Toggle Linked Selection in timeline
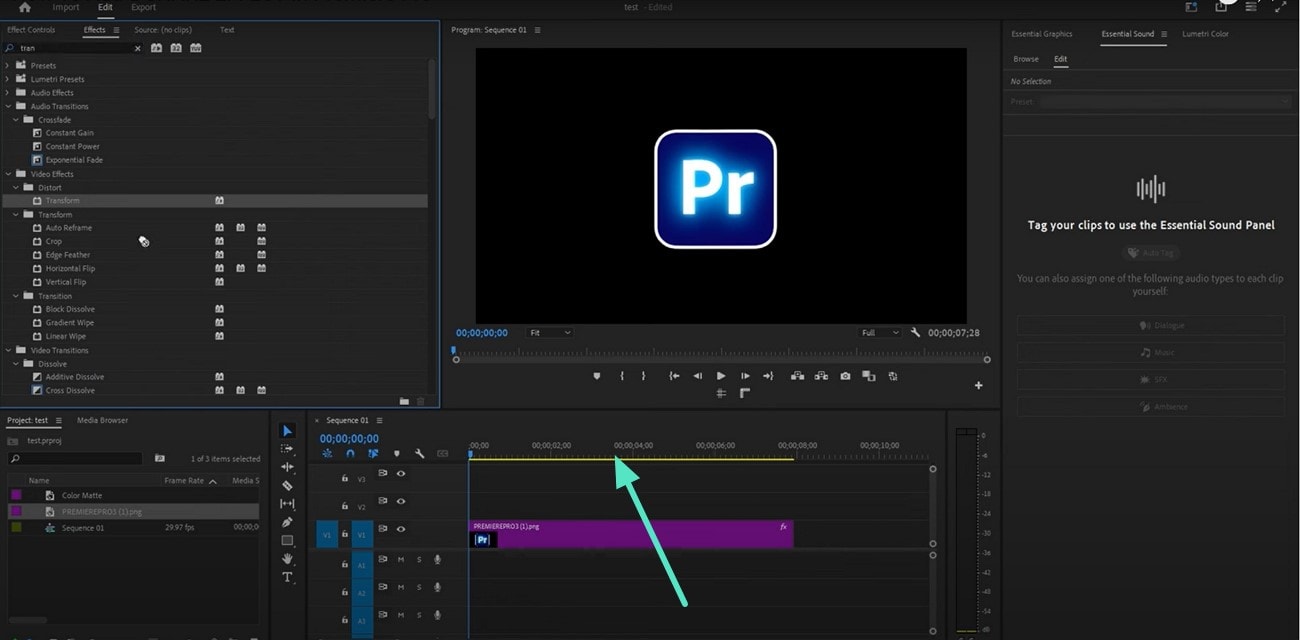 click(373, 453)
